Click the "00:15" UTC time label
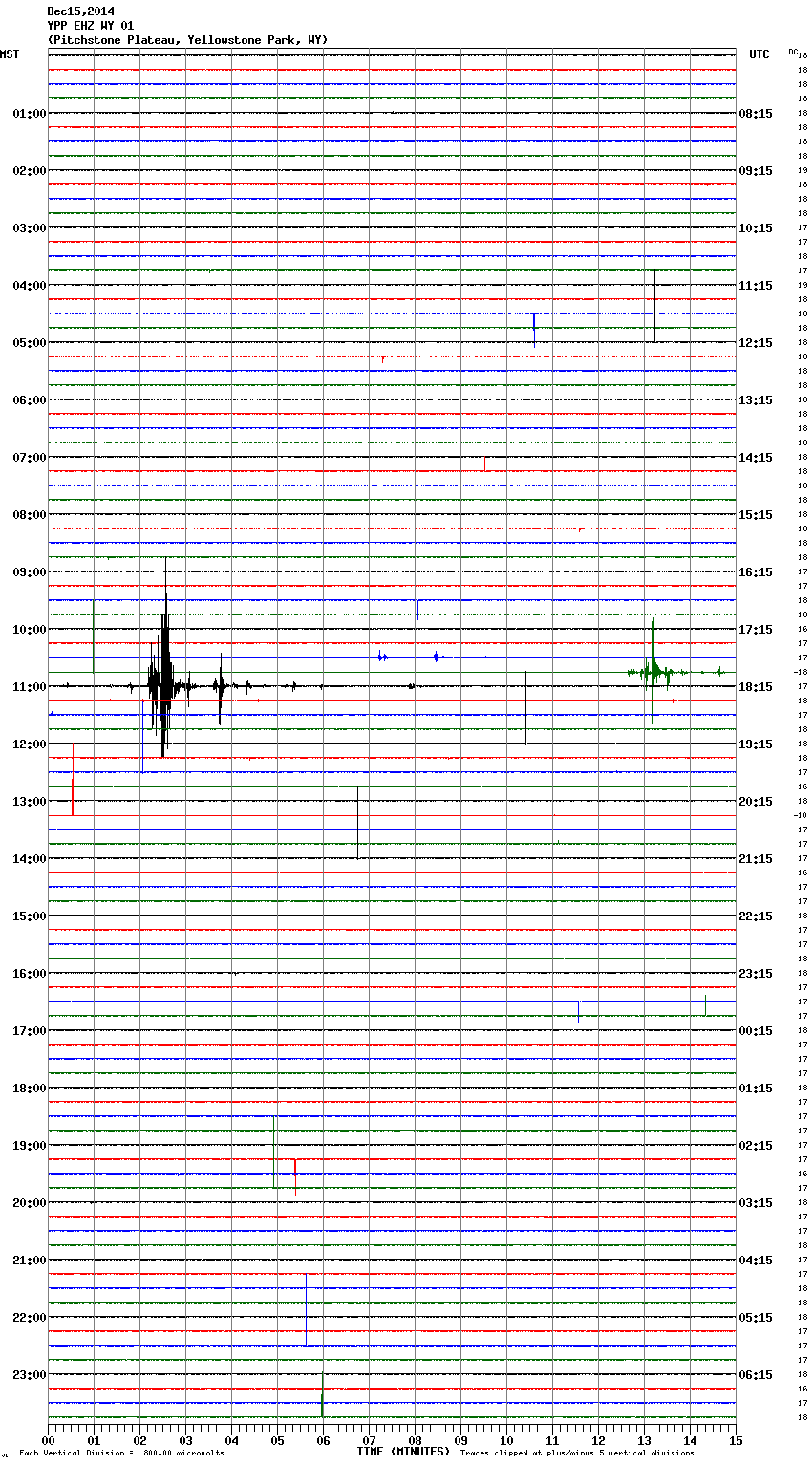This screenshot has width=812, height=1466. click(x=756, y=1031)
